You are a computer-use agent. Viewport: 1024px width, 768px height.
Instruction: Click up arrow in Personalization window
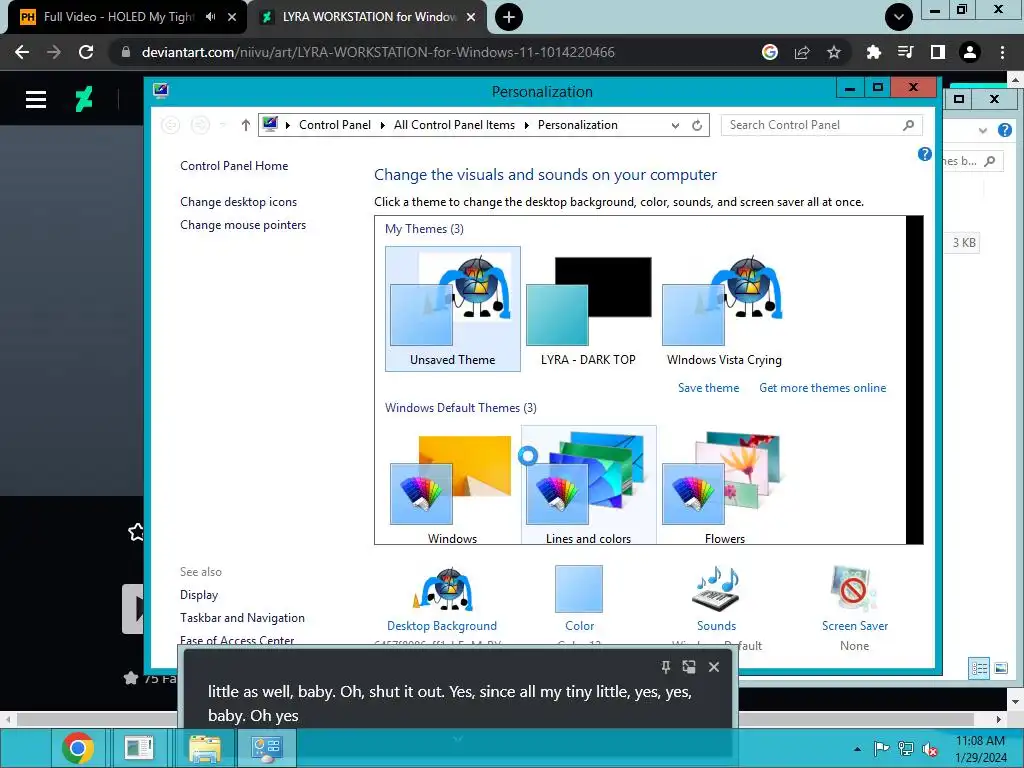[246, 125]
